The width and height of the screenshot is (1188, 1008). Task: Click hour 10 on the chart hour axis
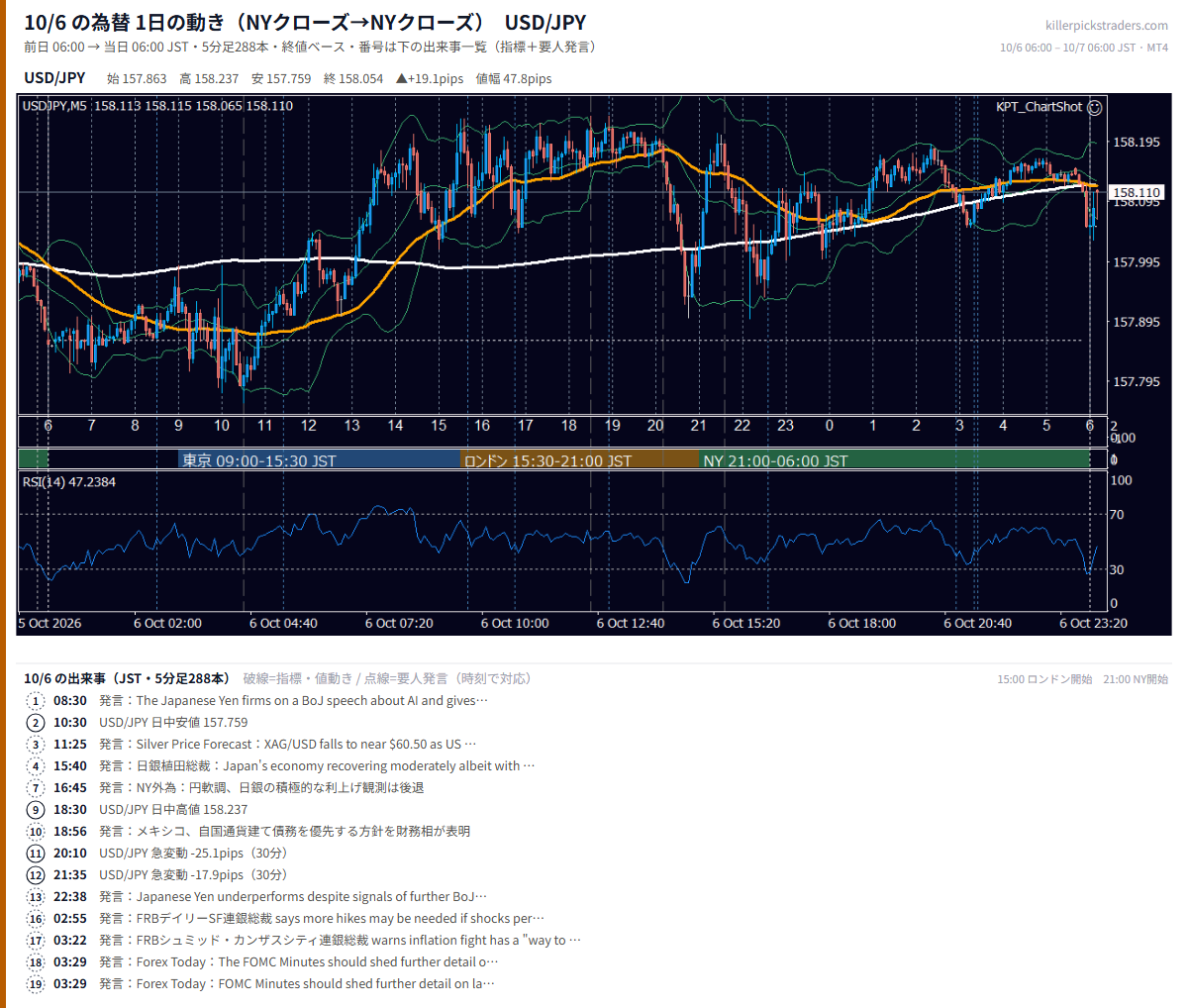coord(222,426)
